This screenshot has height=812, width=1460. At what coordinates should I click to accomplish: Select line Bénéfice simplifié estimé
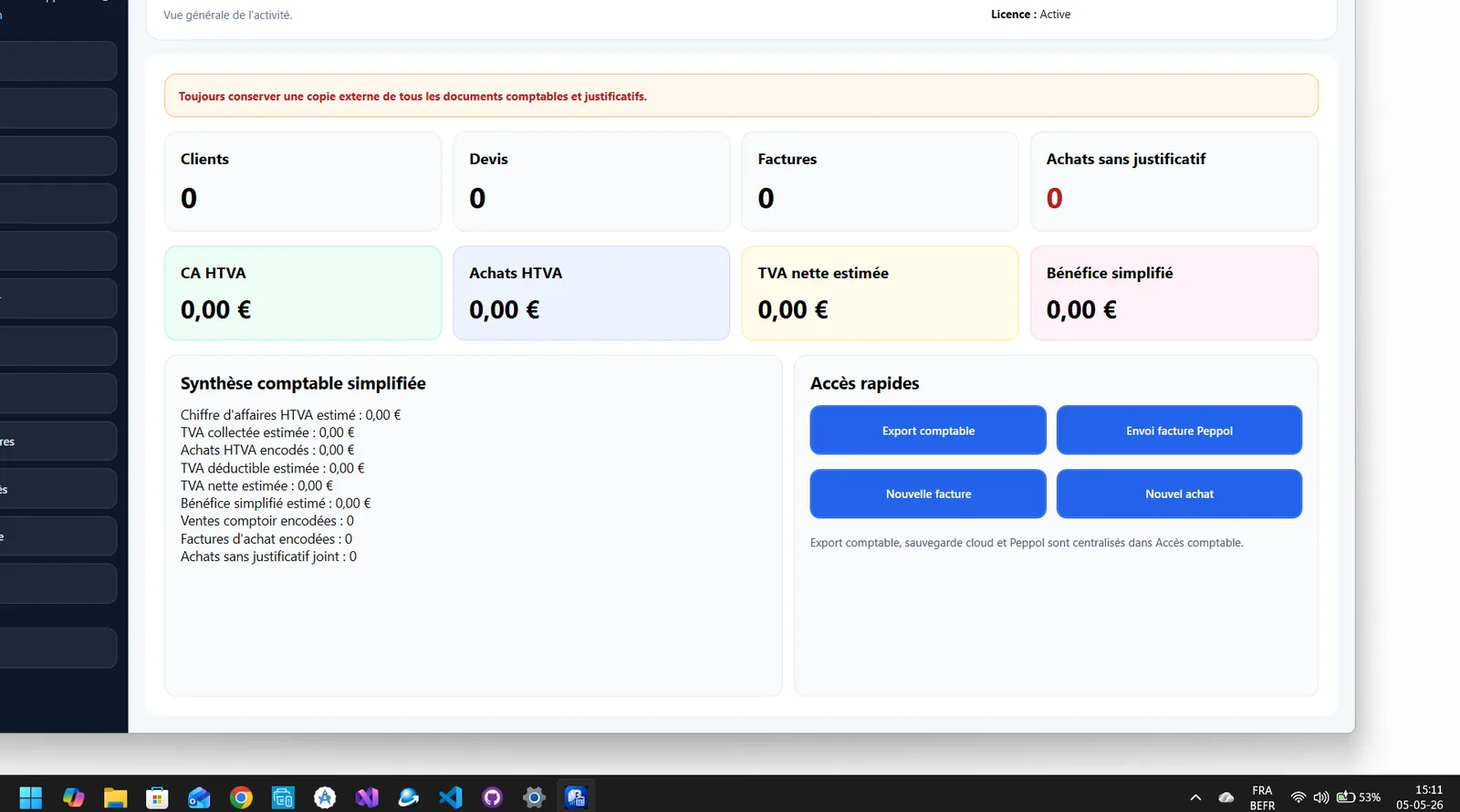pyautogui.click(x=276, y=503)
